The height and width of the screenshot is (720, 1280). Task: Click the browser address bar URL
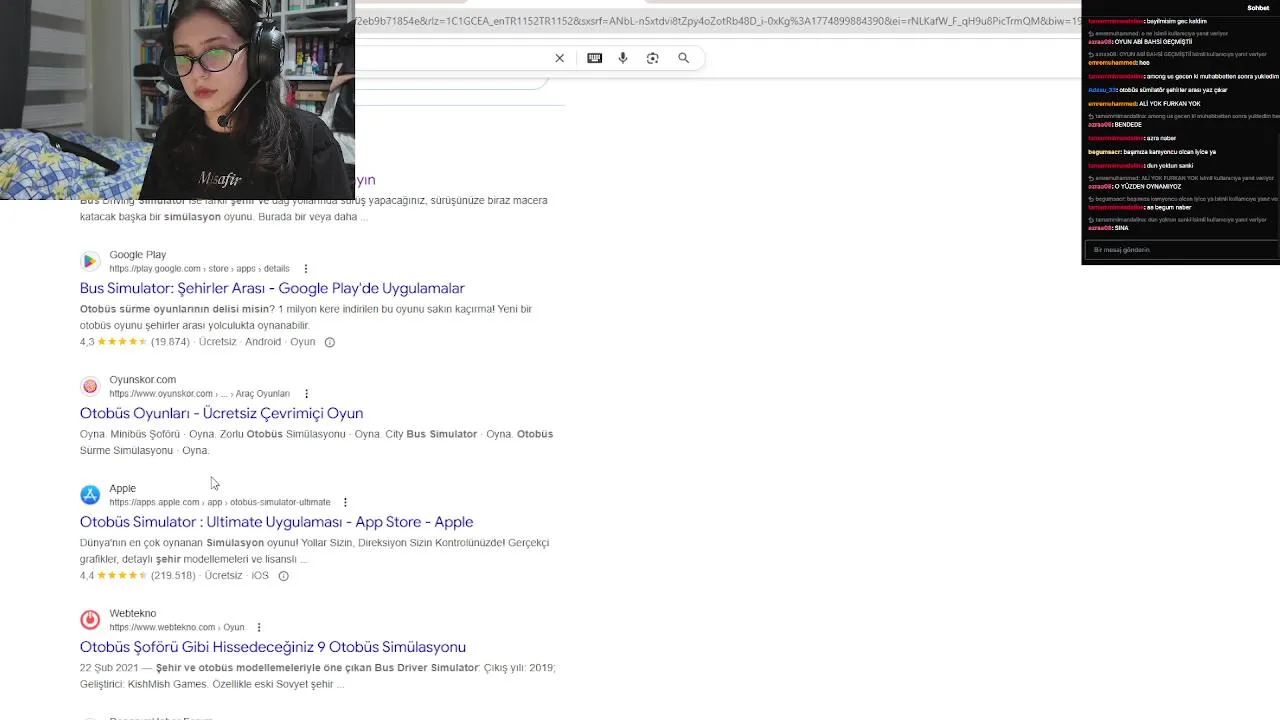pos(717,21)
